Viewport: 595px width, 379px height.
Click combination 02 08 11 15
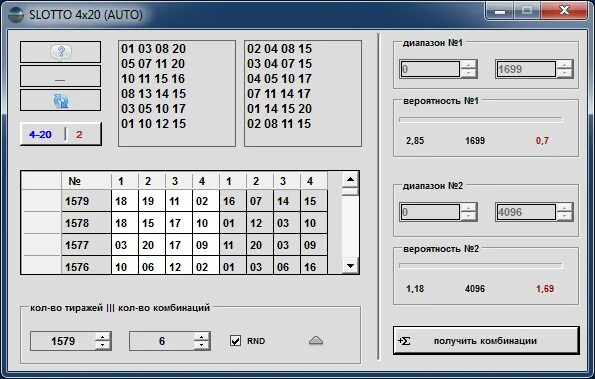[x=279, y=123]
